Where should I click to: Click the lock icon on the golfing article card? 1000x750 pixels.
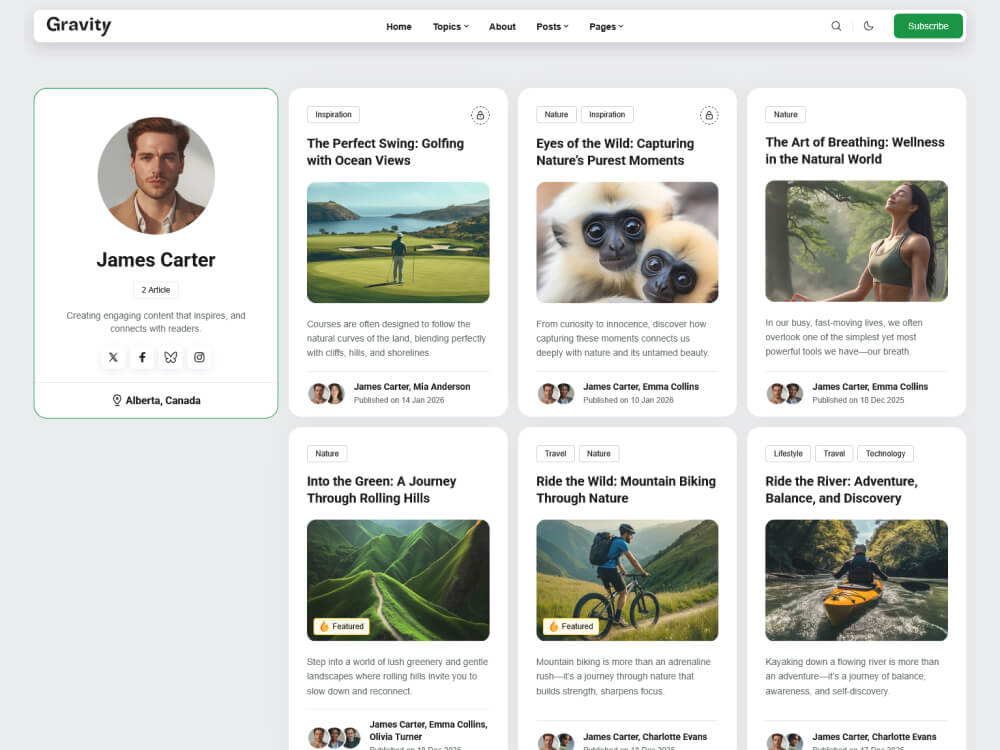point(481,115)
